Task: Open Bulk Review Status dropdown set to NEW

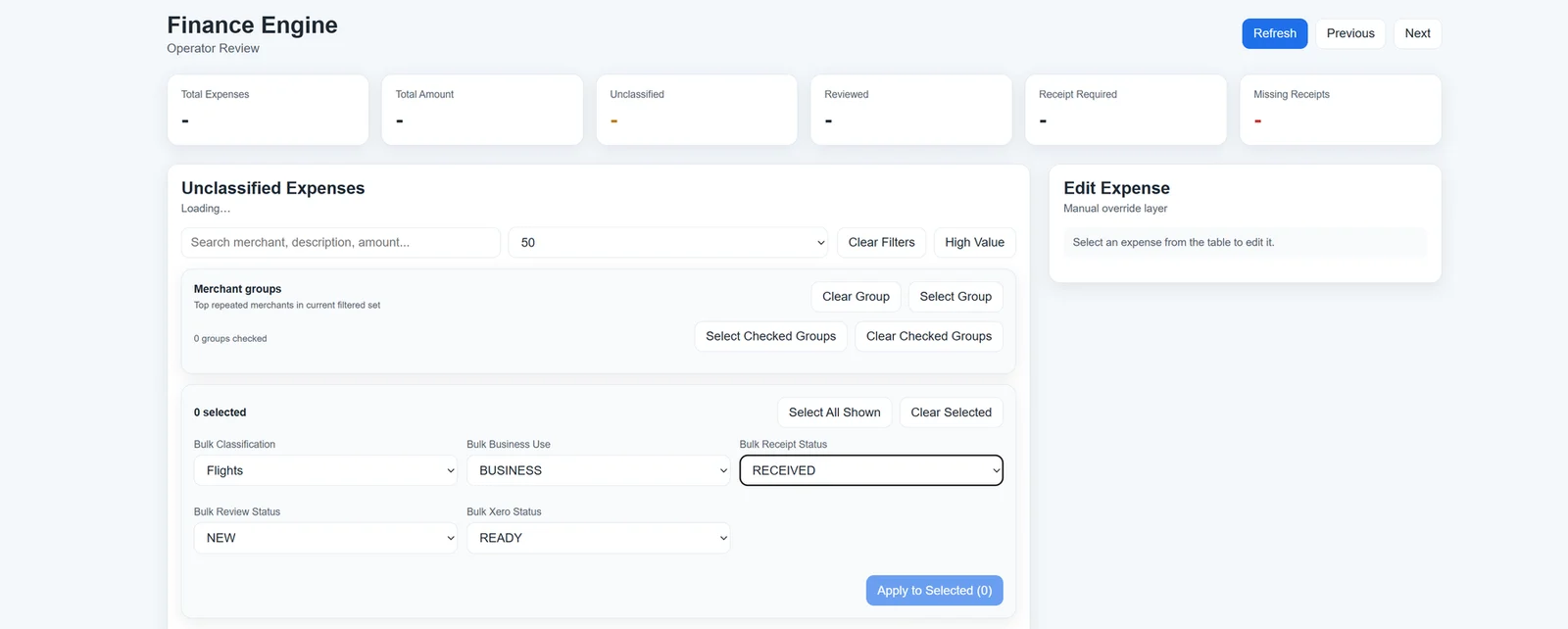Action: click(325, 538)
